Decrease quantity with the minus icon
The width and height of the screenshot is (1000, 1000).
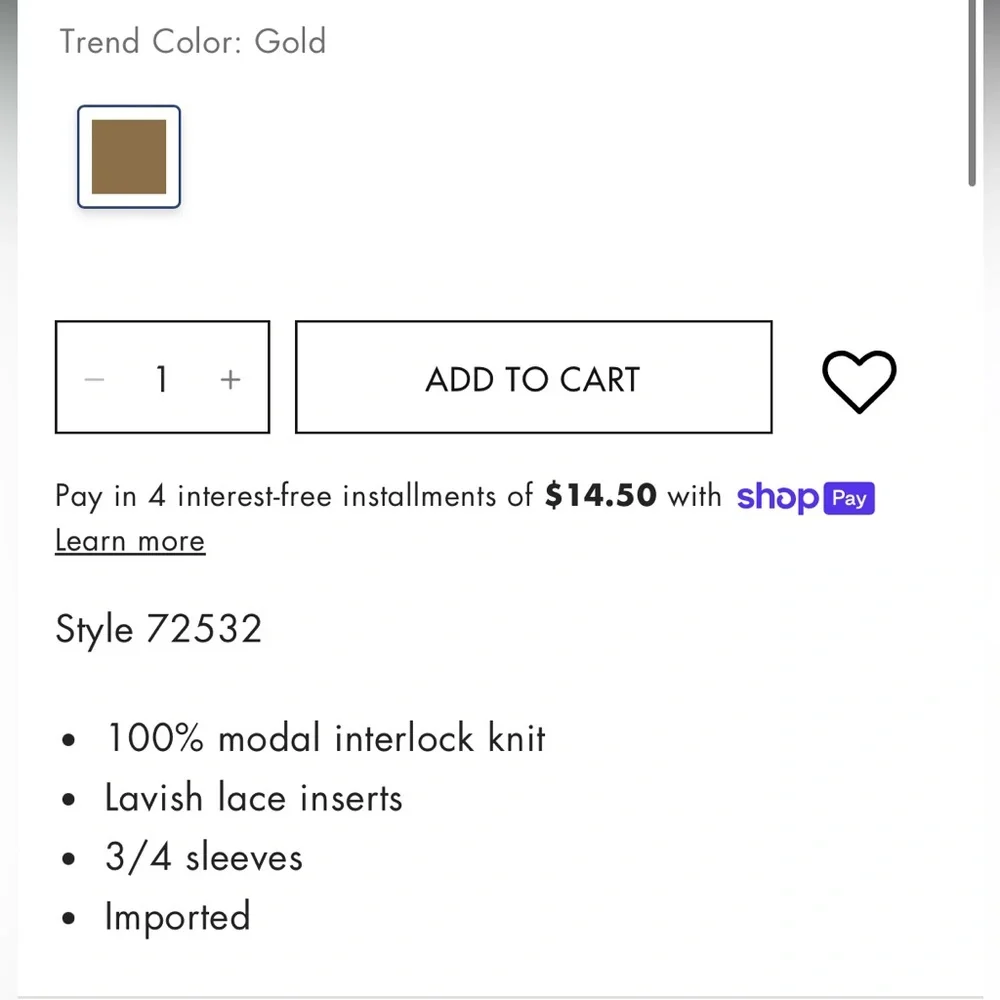point(94,379)
